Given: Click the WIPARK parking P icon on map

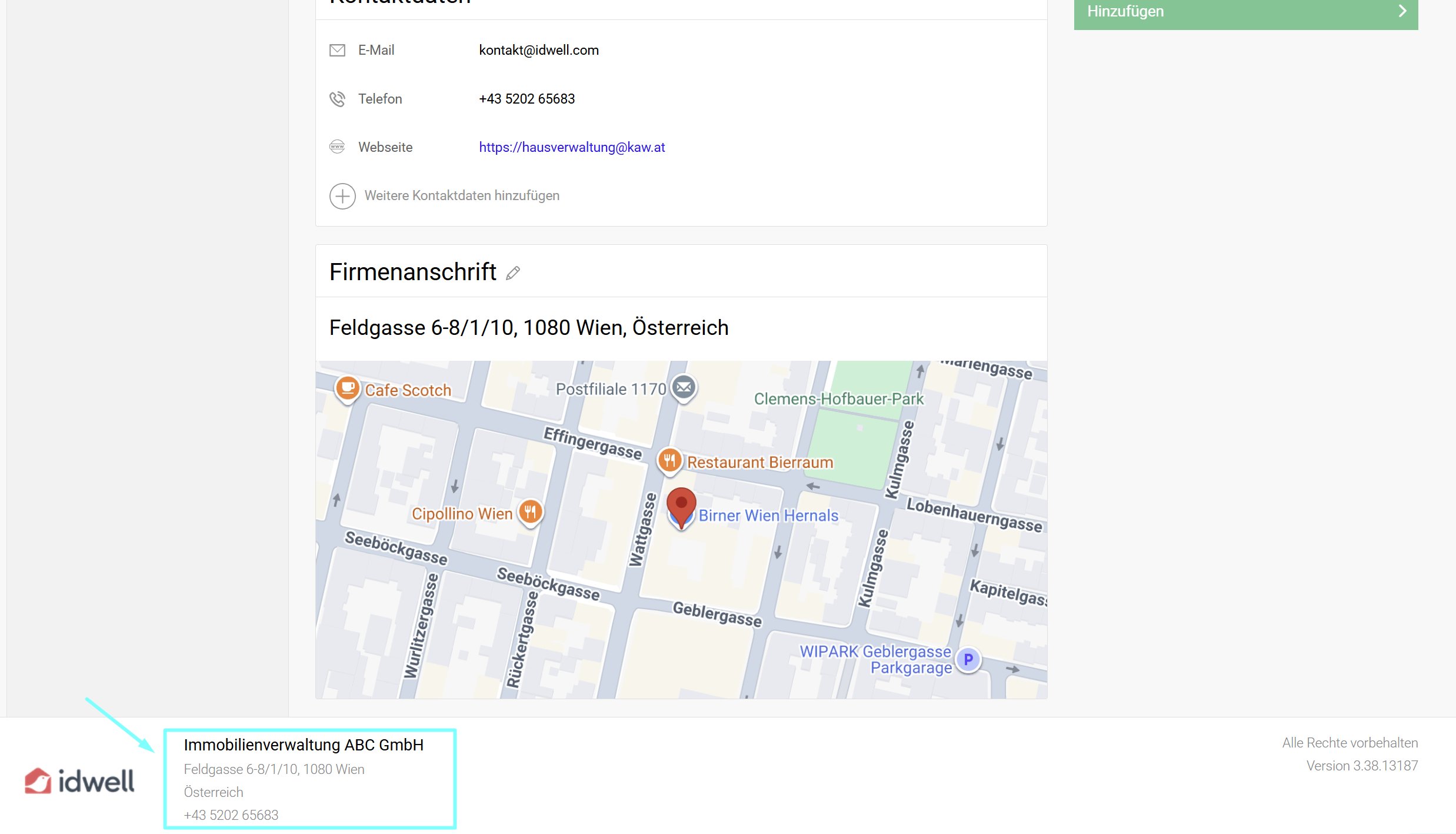Looking at the screenshot, I should tap(968, 660).
